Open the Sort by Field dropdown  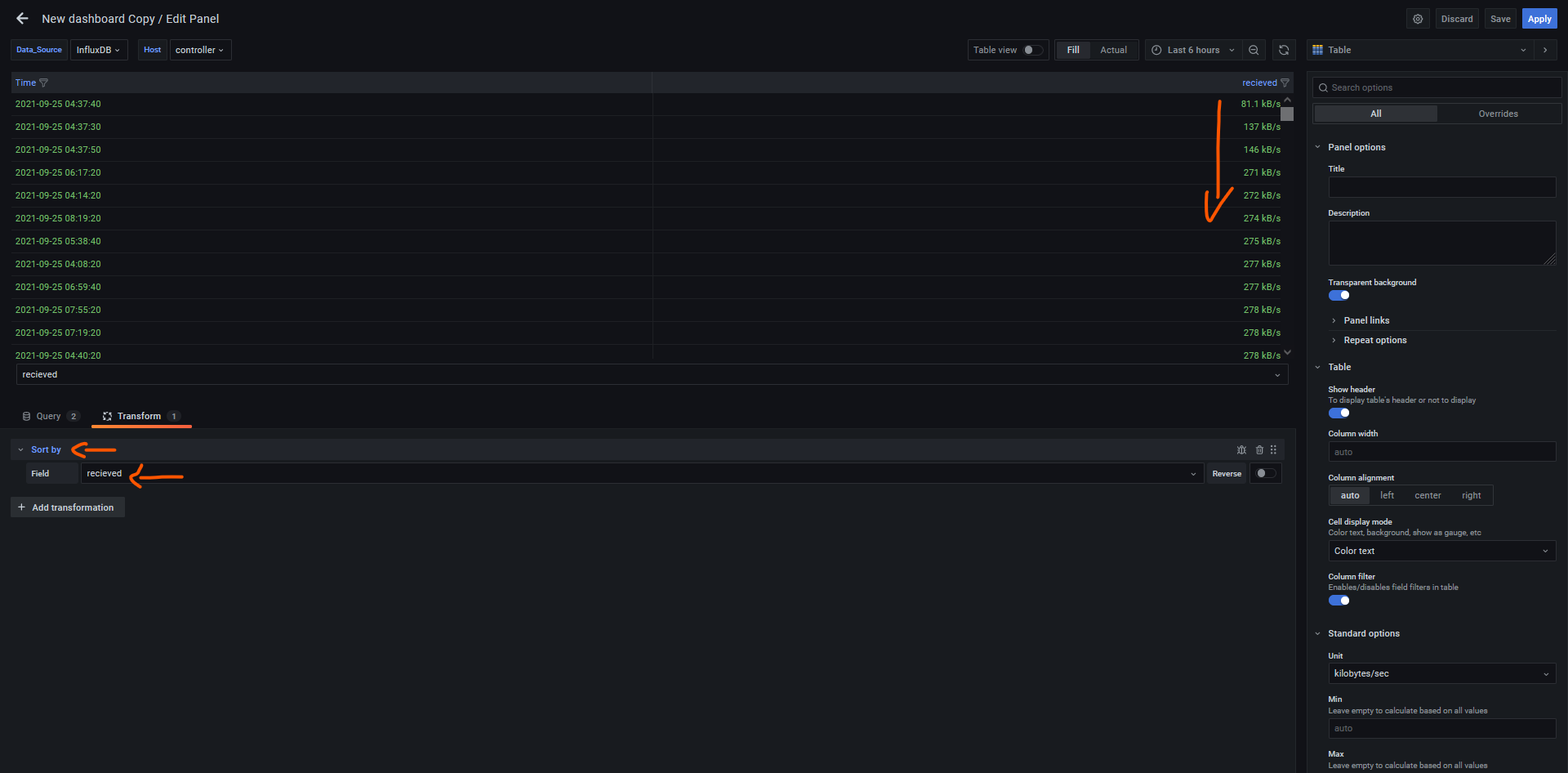[642, 473]
